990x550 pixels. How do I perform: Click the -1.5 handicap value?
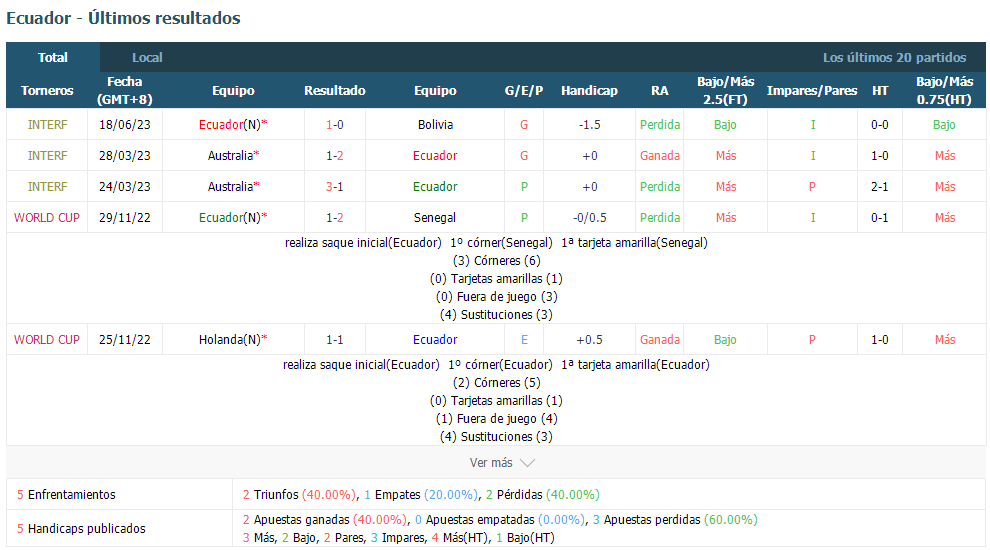click(589, 124)
